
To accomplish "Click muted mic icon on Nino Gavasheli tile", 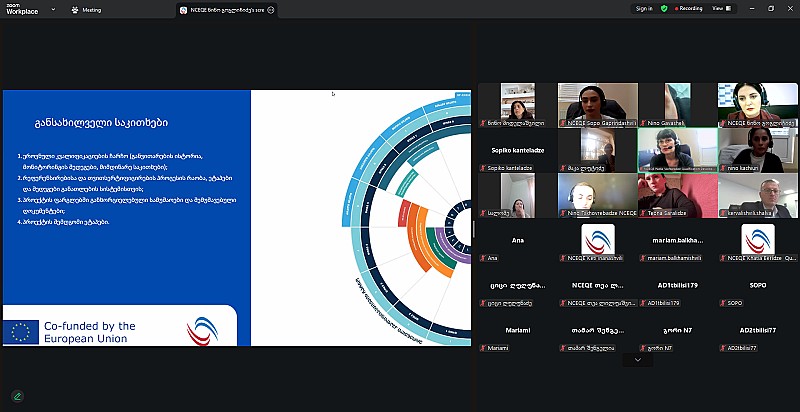I will (x=643, y=122).
